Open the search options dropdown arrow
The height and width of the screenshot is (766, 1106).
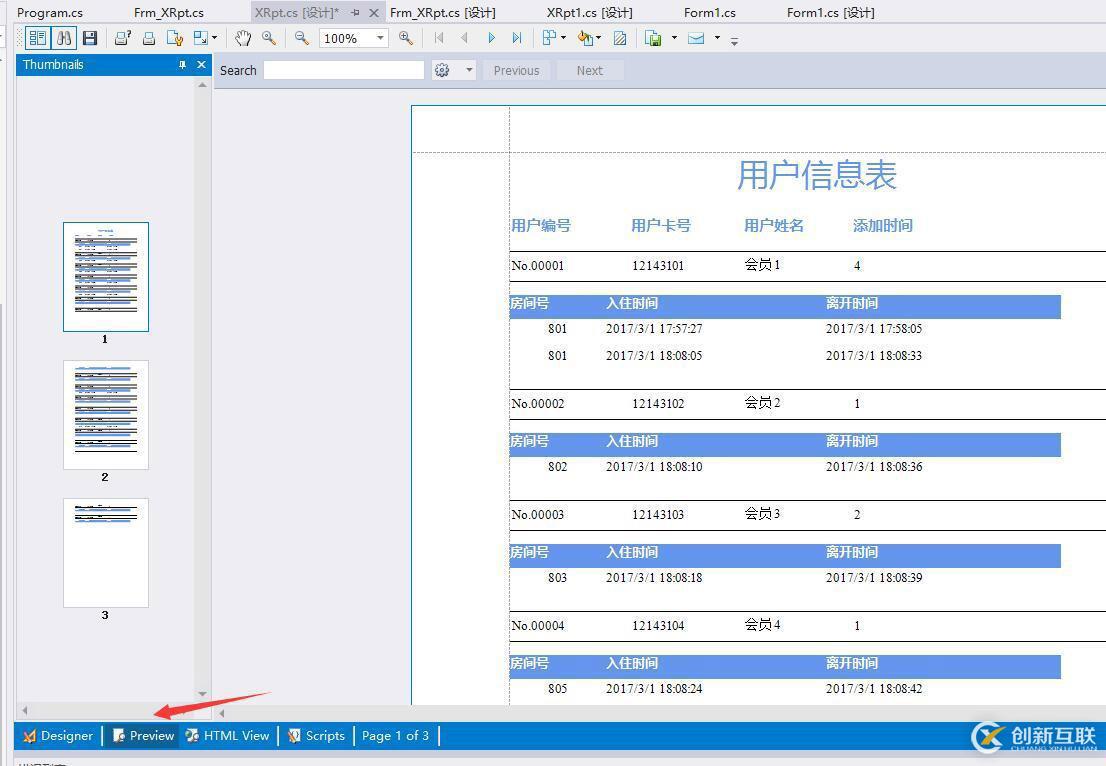tap(469, 71)
